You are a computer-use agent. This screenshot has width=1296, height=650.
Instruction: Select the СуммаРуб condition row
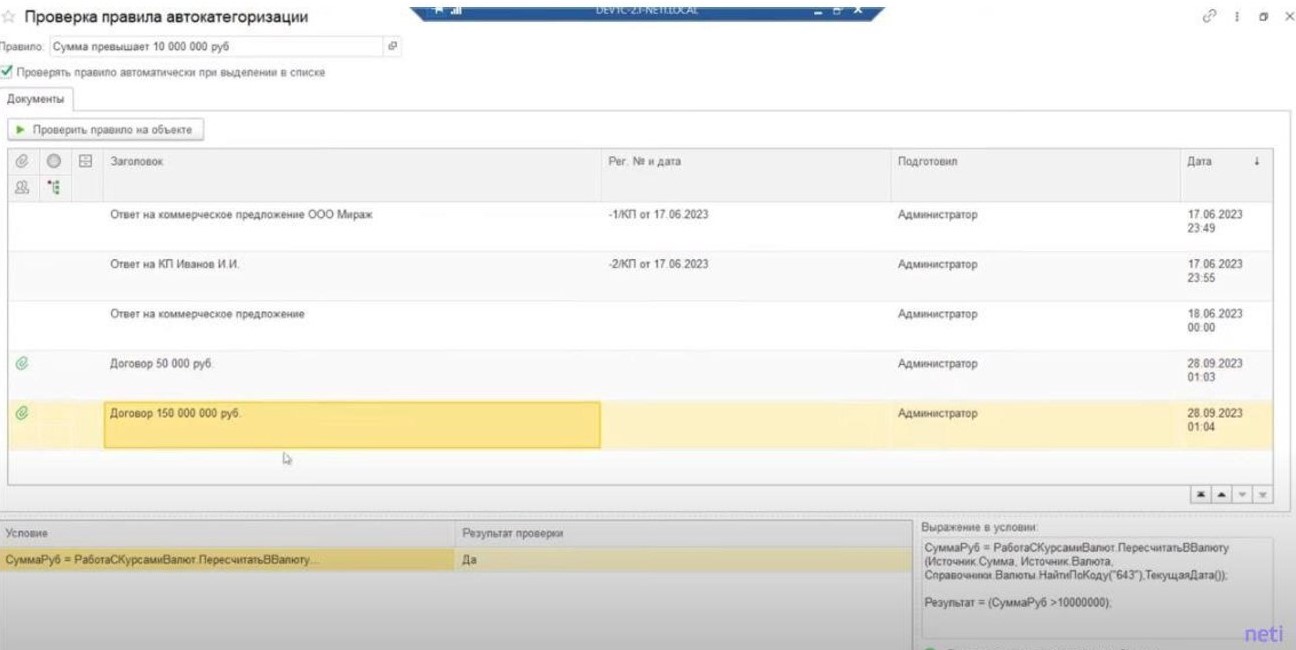pyautogui.click(x=162, y=561)
